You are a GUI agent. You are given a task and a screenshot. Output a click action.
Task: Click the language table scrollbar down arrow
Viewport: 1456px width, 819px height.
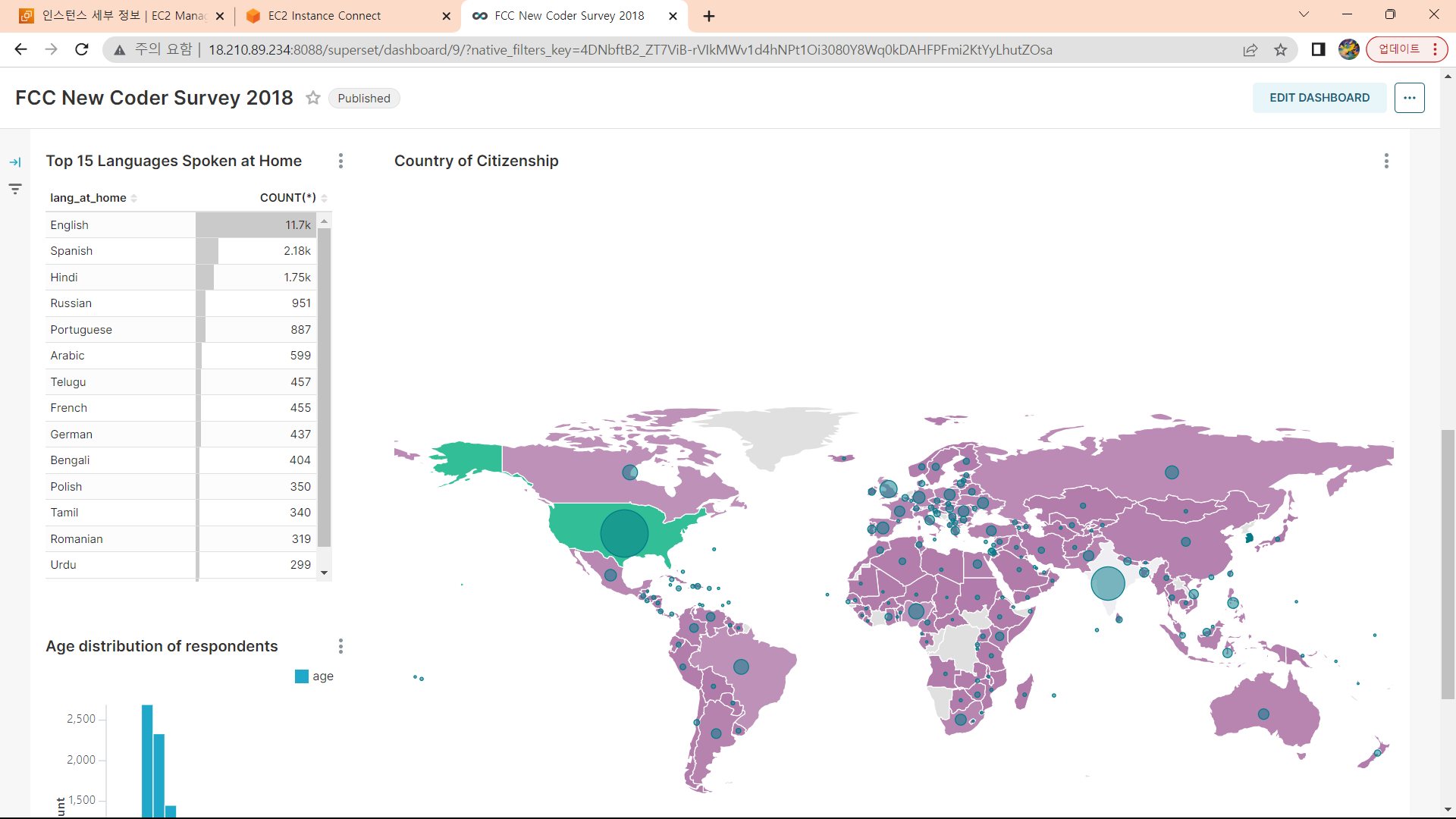point(325,573)
